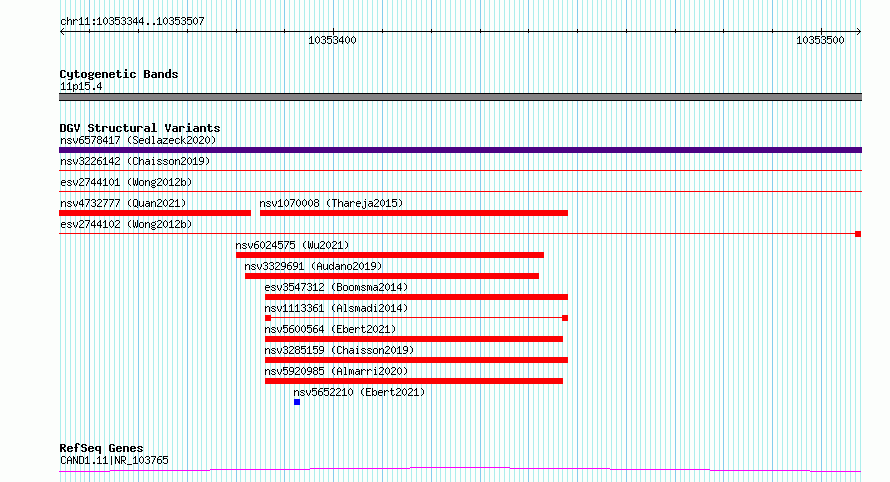Click the red end block of esv2744102
The width and height of the screenshot is (890, 482).
(x=858, y=234)
